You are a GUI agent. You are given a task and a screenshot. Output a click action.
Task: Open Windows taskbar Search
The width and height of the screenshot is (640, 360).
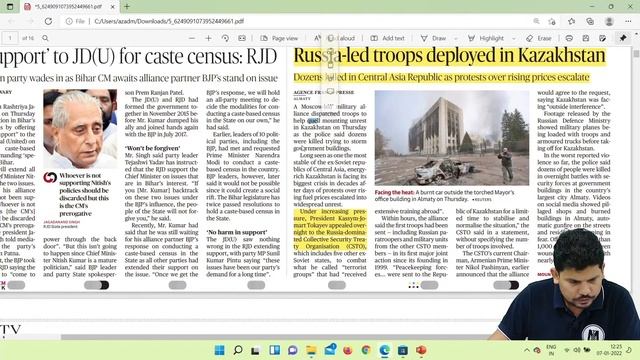[238, 350]
